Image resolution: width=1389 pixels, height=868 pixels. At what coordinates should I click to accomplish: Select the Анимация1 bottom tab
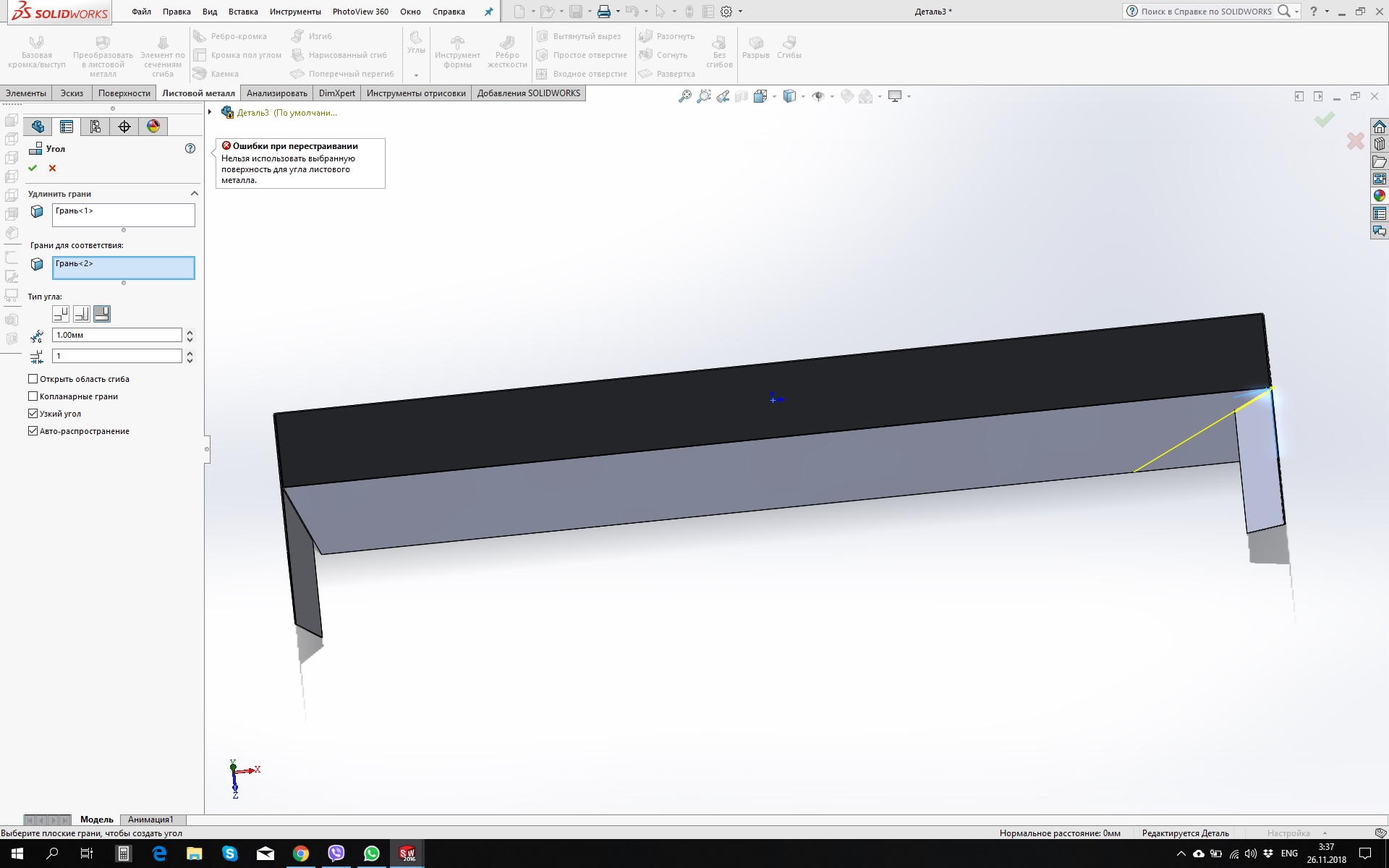(150, 820)
